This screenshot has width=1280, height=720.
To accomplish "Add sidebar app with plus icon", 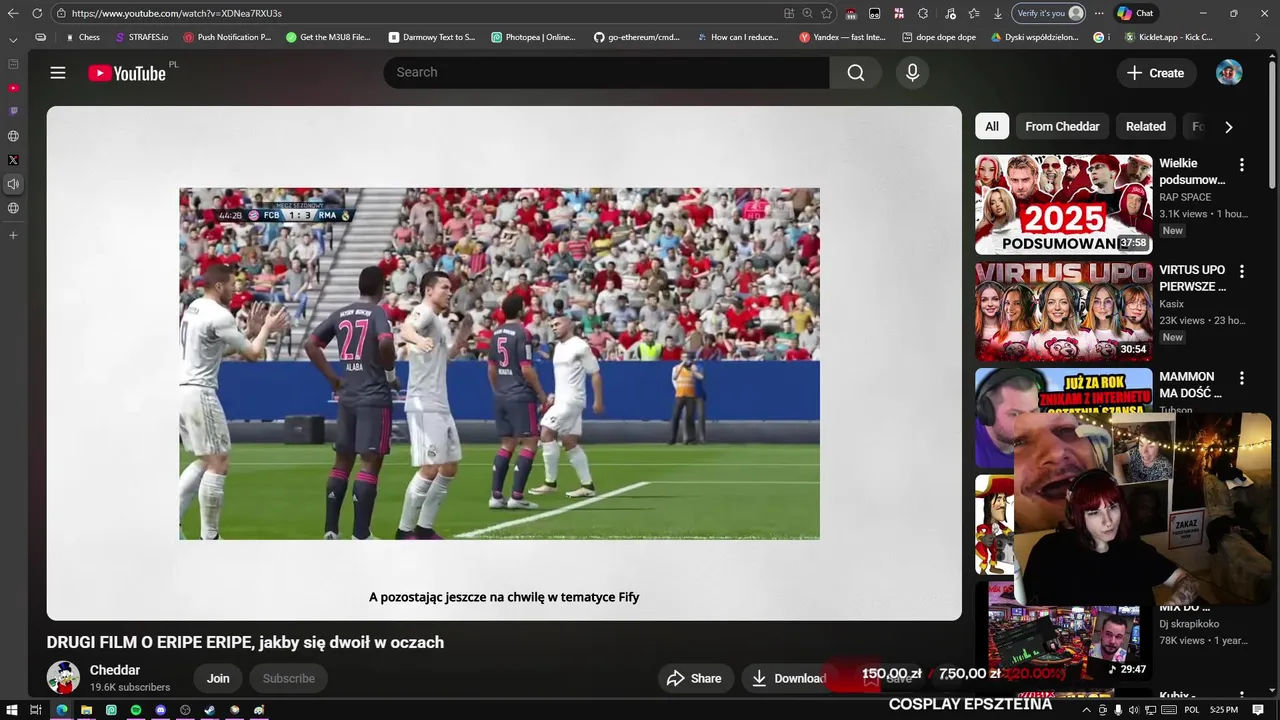I will pos(13,235).
